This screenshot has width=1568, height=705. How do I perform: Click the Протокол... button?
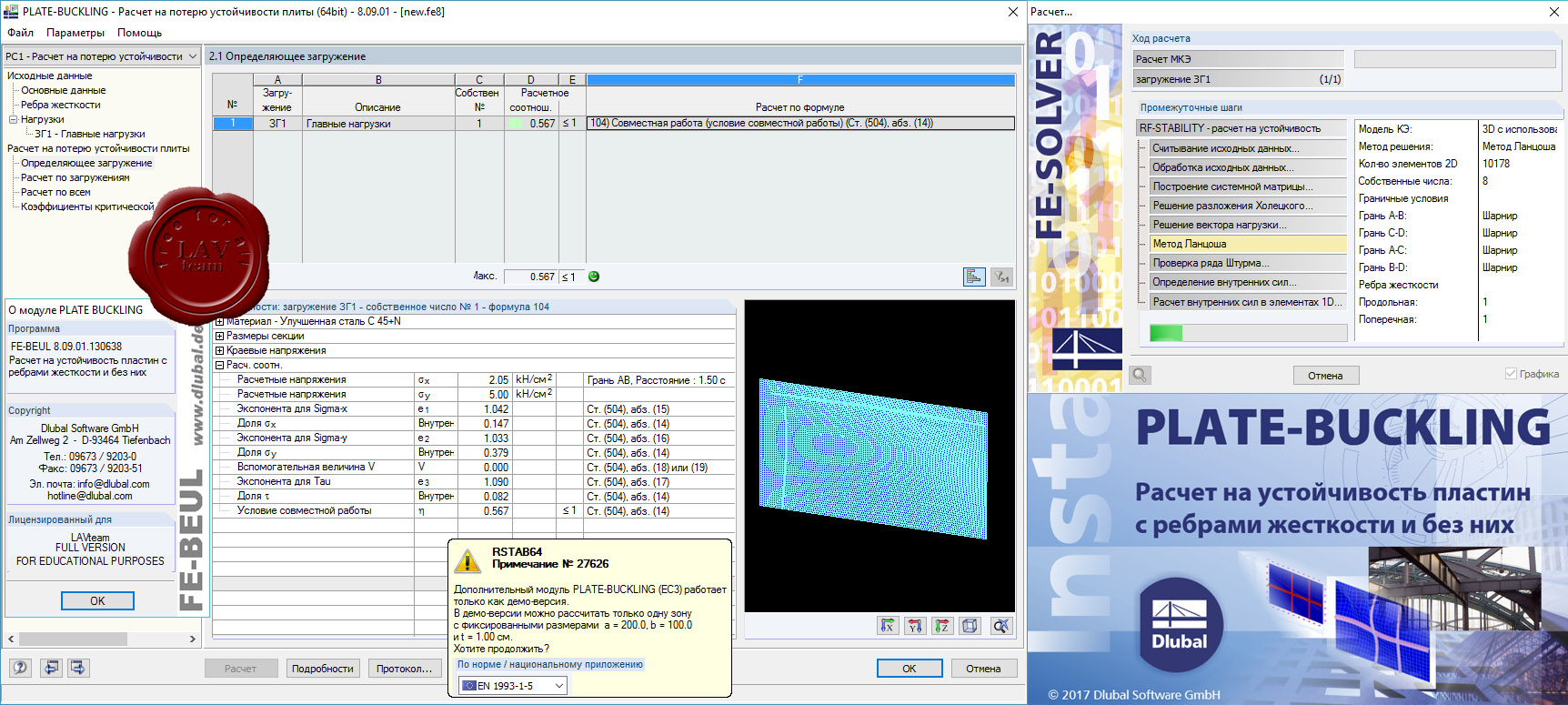pyautogui.click(x=405, y=669)
